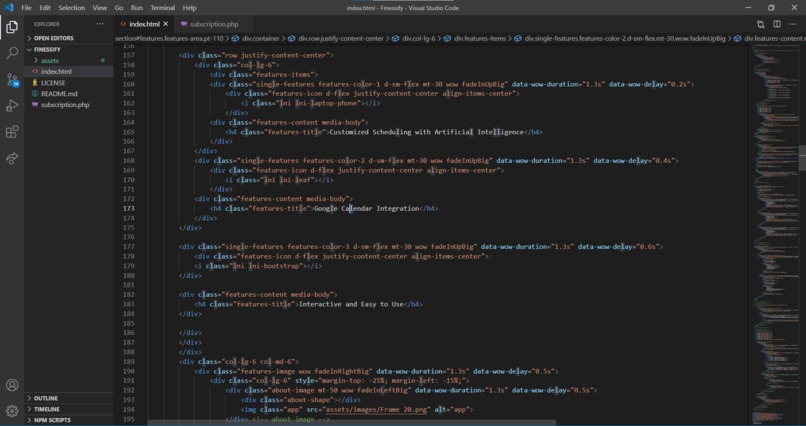The image size is (806, 426).
Task: Click the VS Code logo icon in the title bar
Action: [8, 8]
